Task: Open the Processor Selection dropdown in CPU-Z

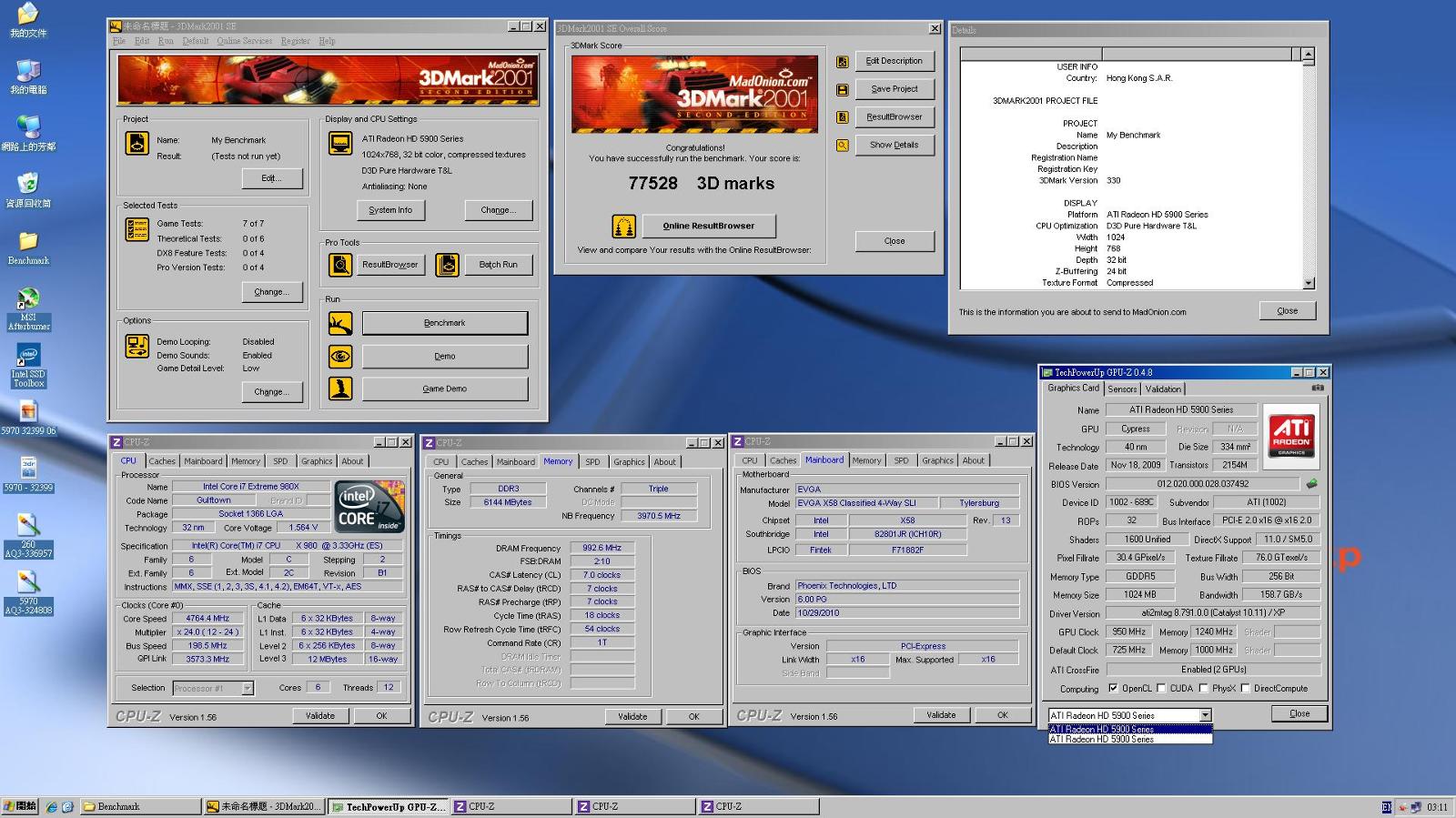Action: [247, 688]
